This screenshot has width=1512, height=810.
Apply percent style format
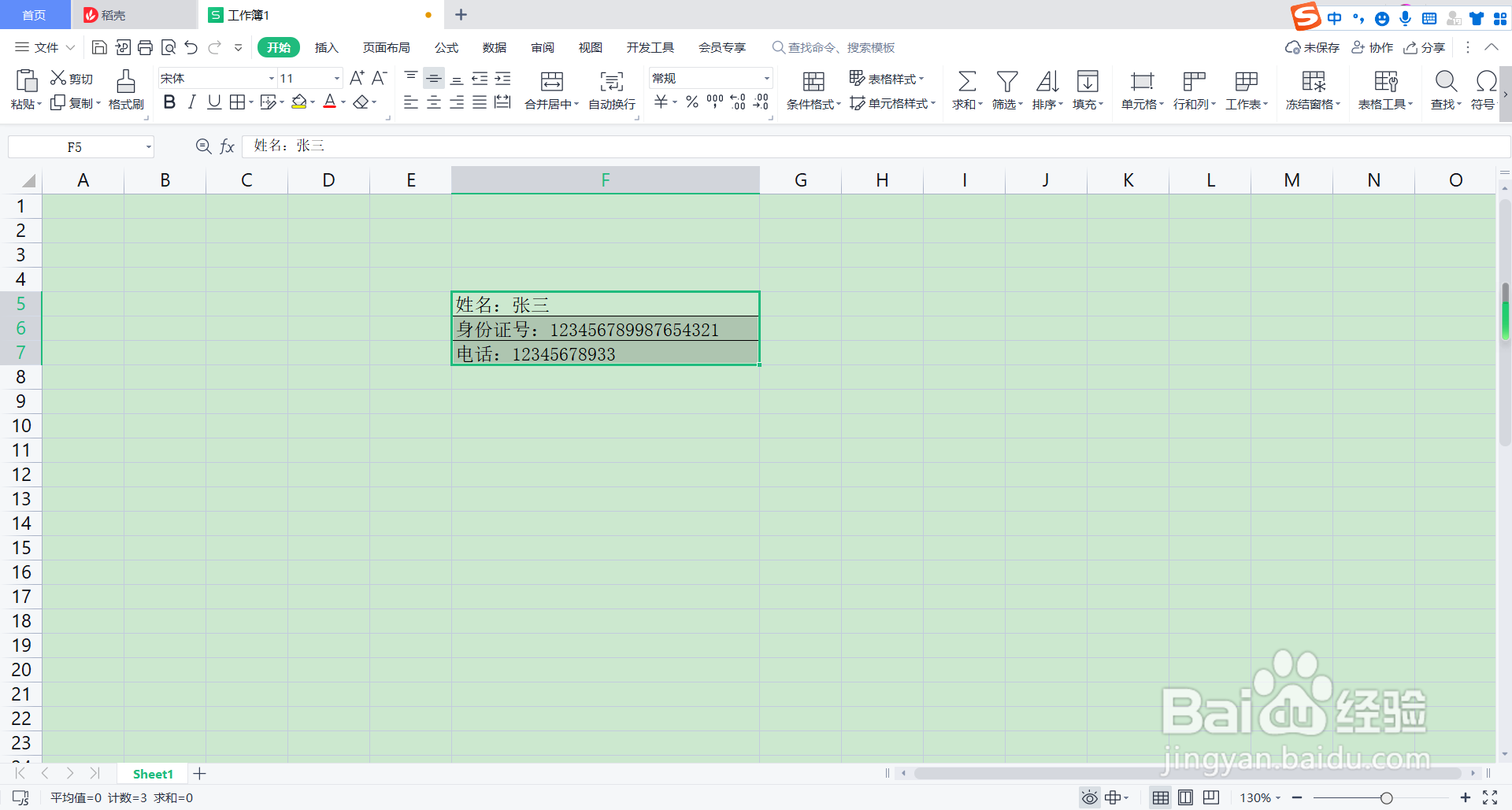[692, 102]
